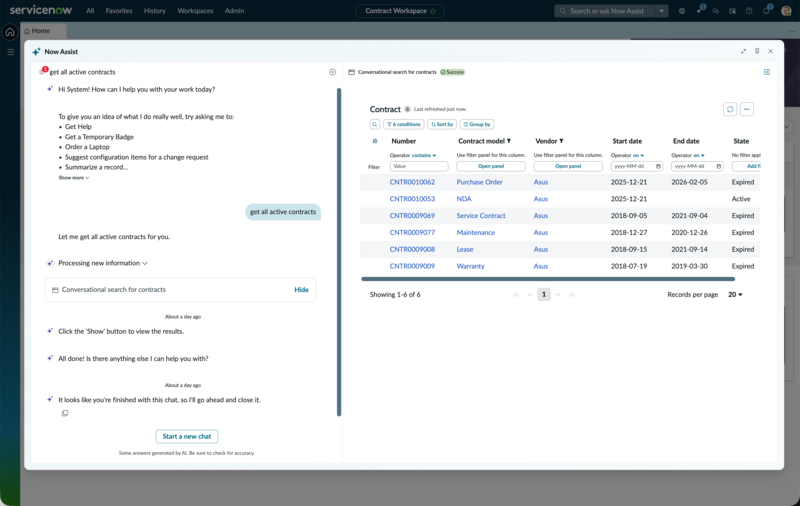This screenshot has width=800, height=506.
Task: Click the column search toggle icon beside Number header
Action: click(x=375, y=141)
